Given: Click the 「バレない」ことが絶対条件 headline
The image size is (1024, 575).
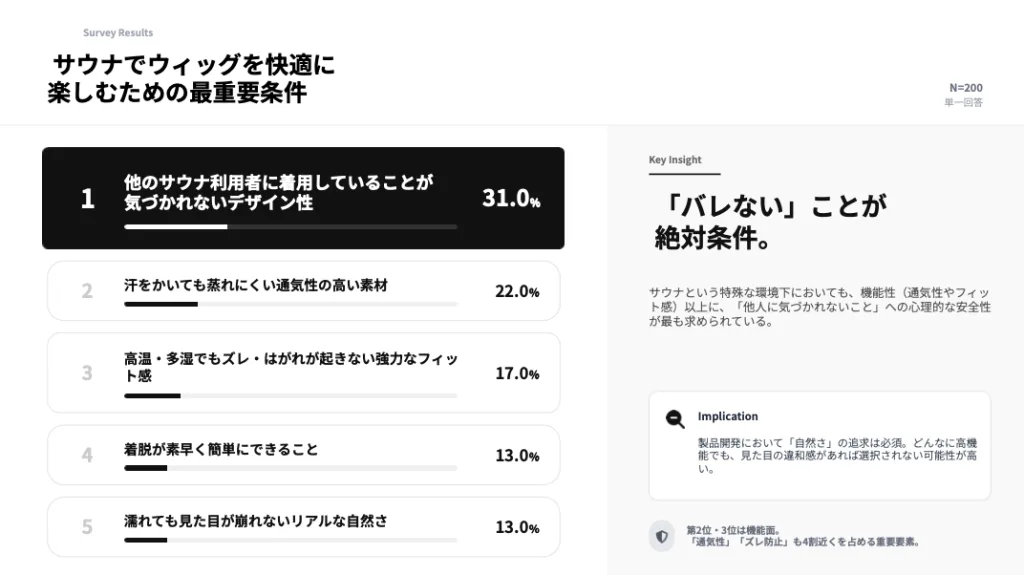Looking at the screenshot, I should (x=770, y=222).
